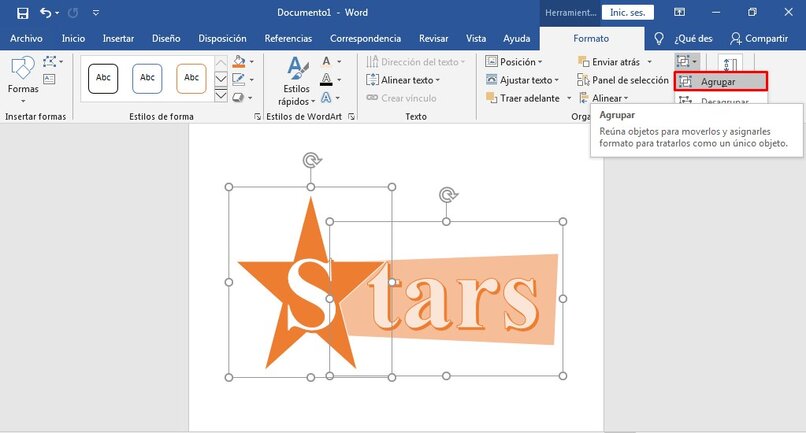
Task: Click the Compartir share button
Action: coord(759,38)
